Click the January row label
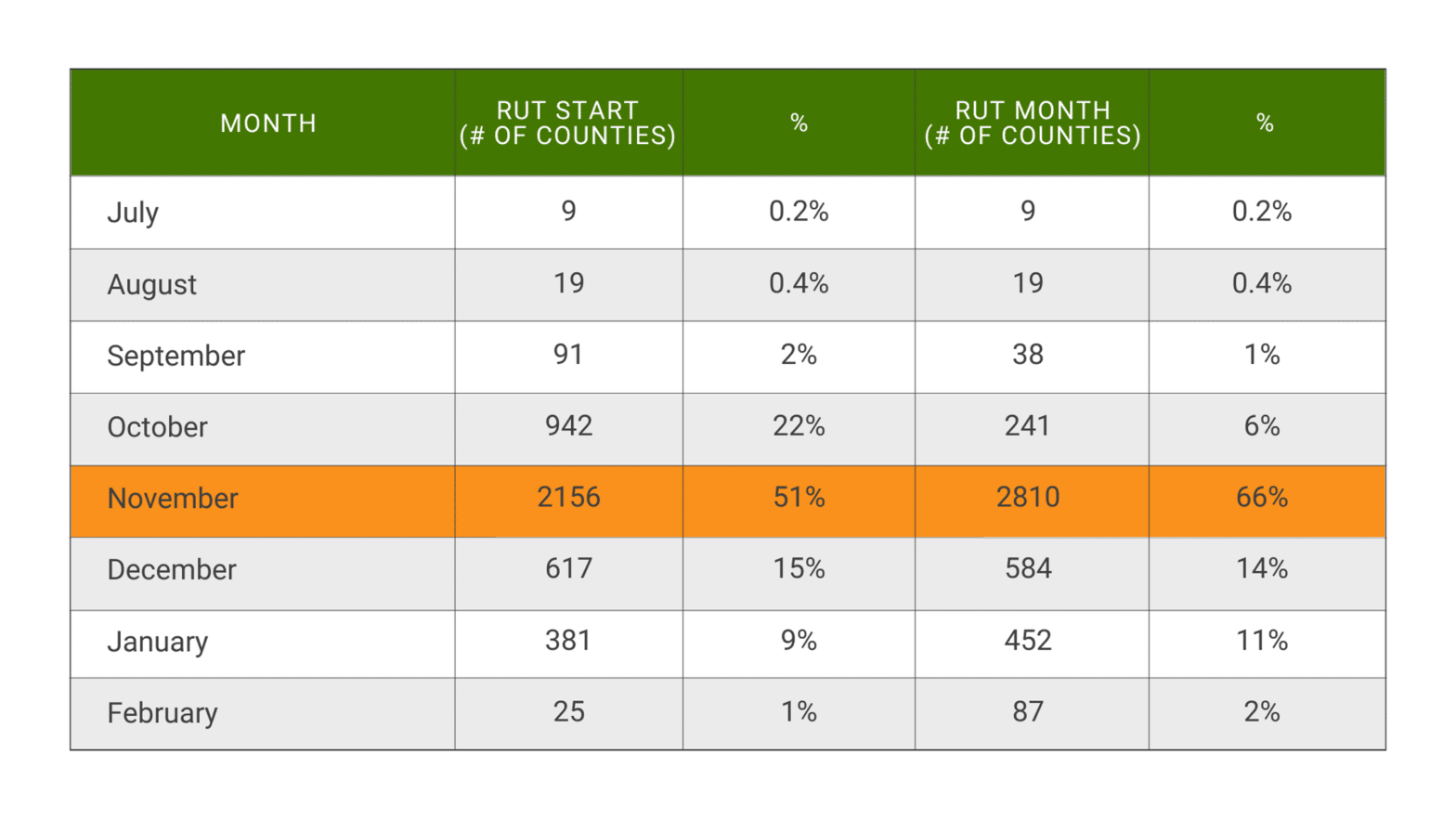Viewport: 1456px width, 819px height. tap(158, 642)
